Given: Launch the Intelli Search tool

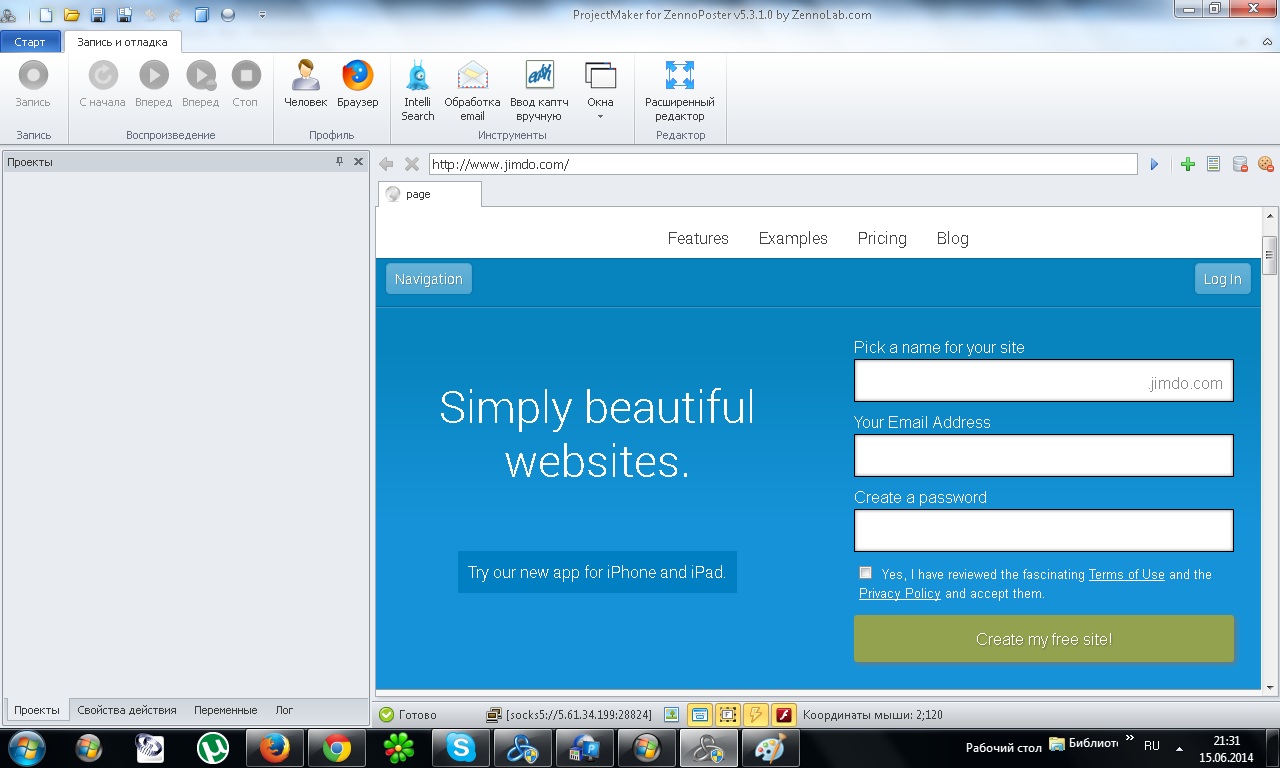Looking at the screenshot, I should pos(418,90).
